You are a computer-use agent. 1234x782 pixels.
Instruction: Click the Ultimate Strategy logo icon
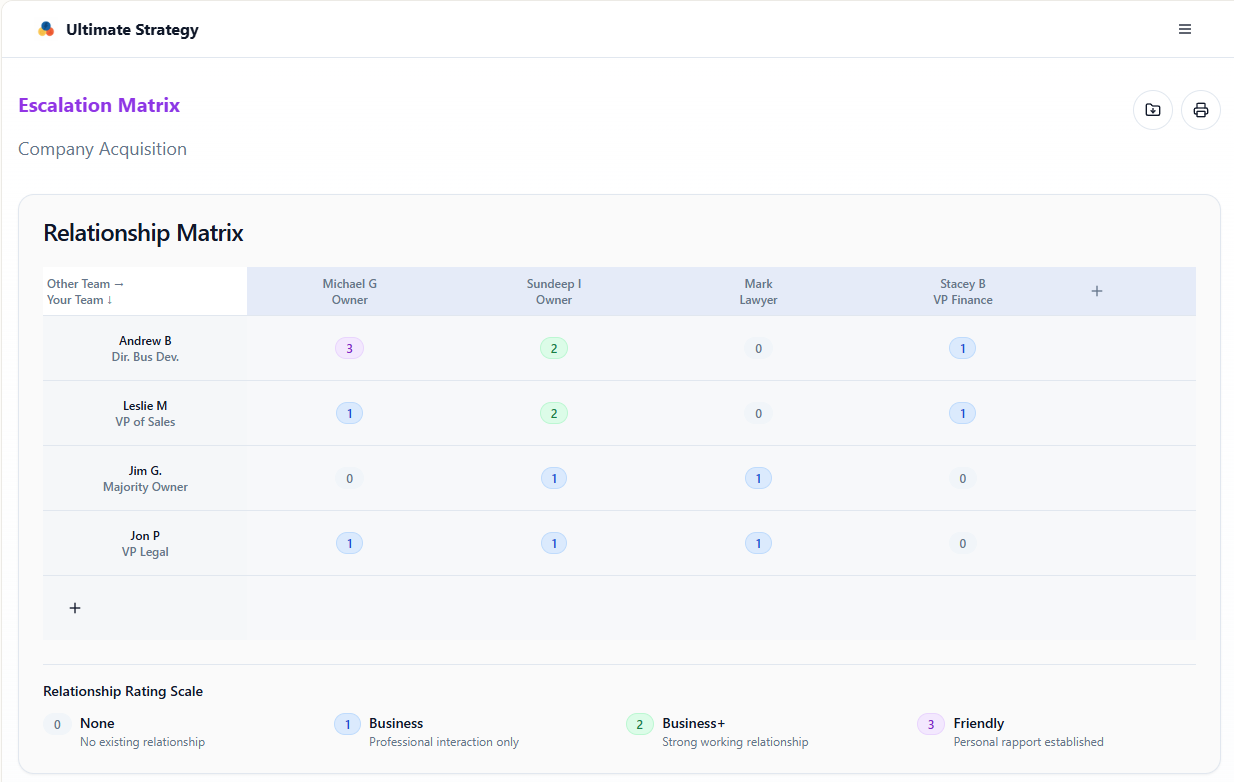coord(46,29)
